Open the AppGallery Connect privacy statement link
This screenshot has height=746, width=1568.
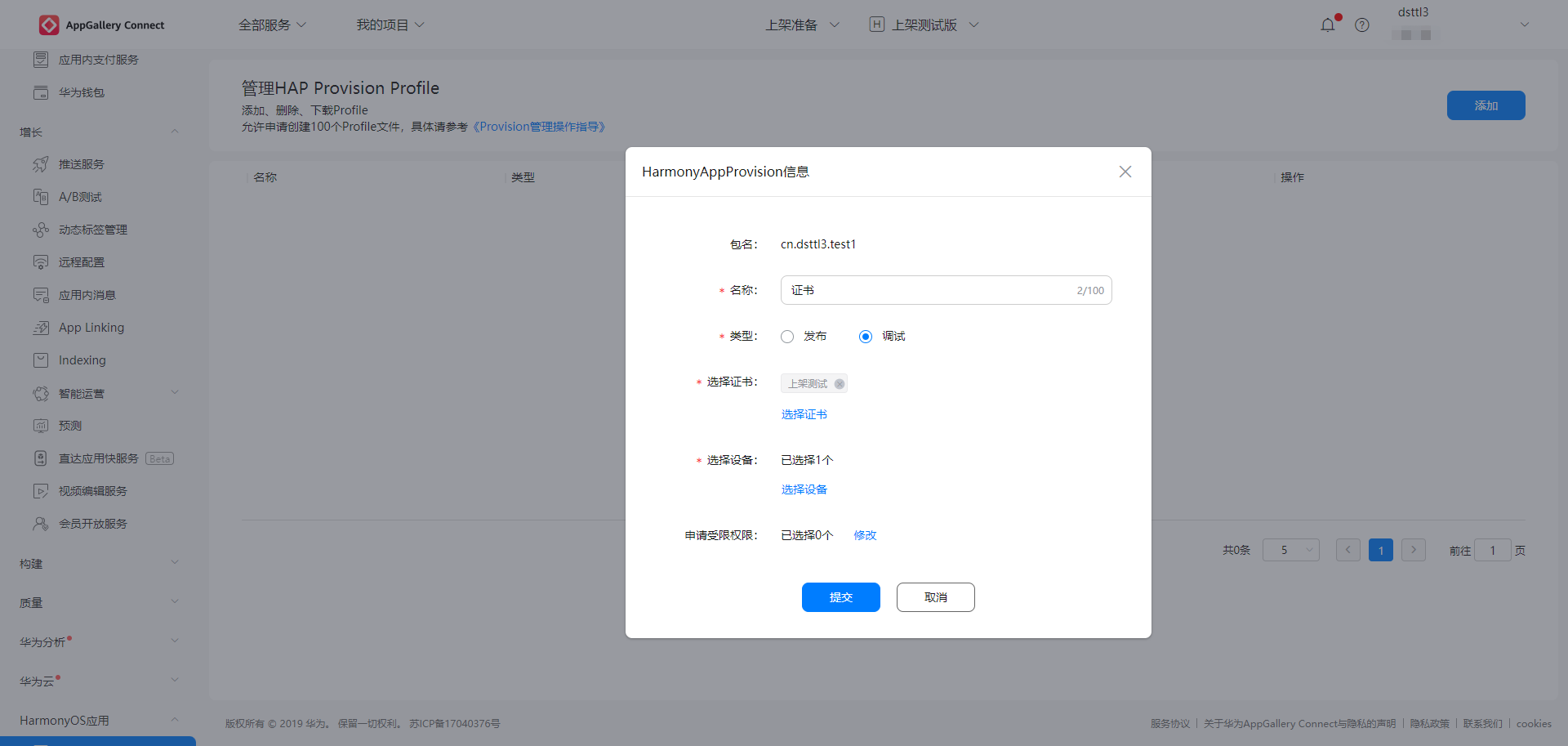click(x=1300, y=724)
